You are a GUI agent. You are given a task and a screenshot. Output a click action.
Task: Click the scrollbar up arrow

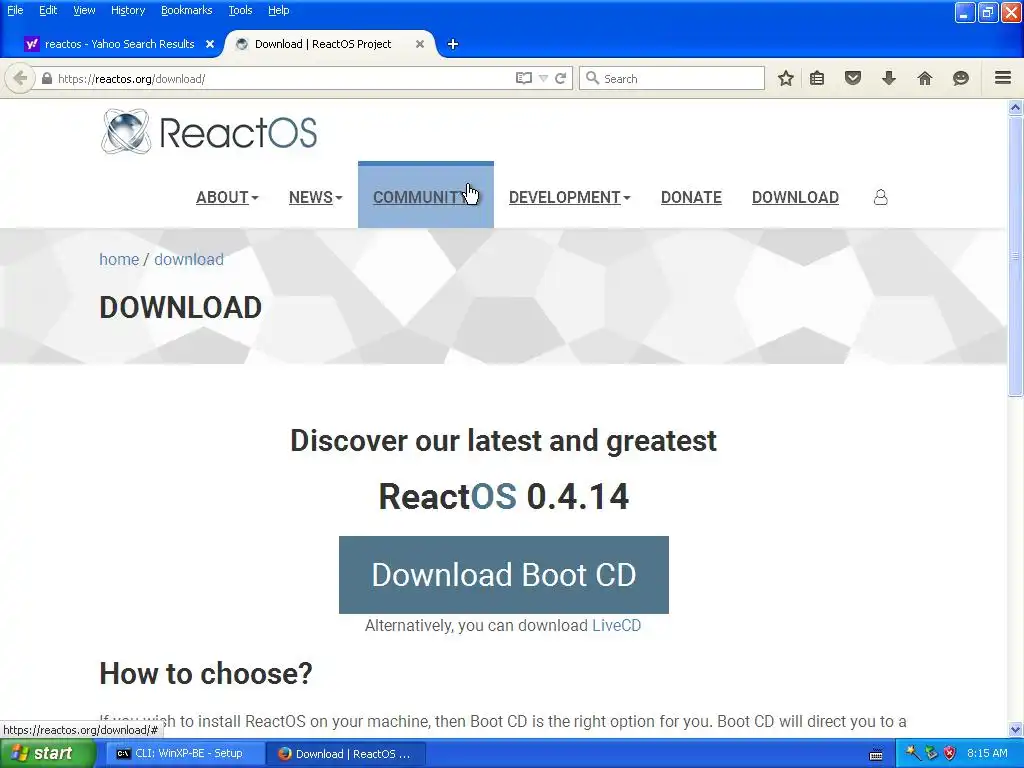(1016, 108)
